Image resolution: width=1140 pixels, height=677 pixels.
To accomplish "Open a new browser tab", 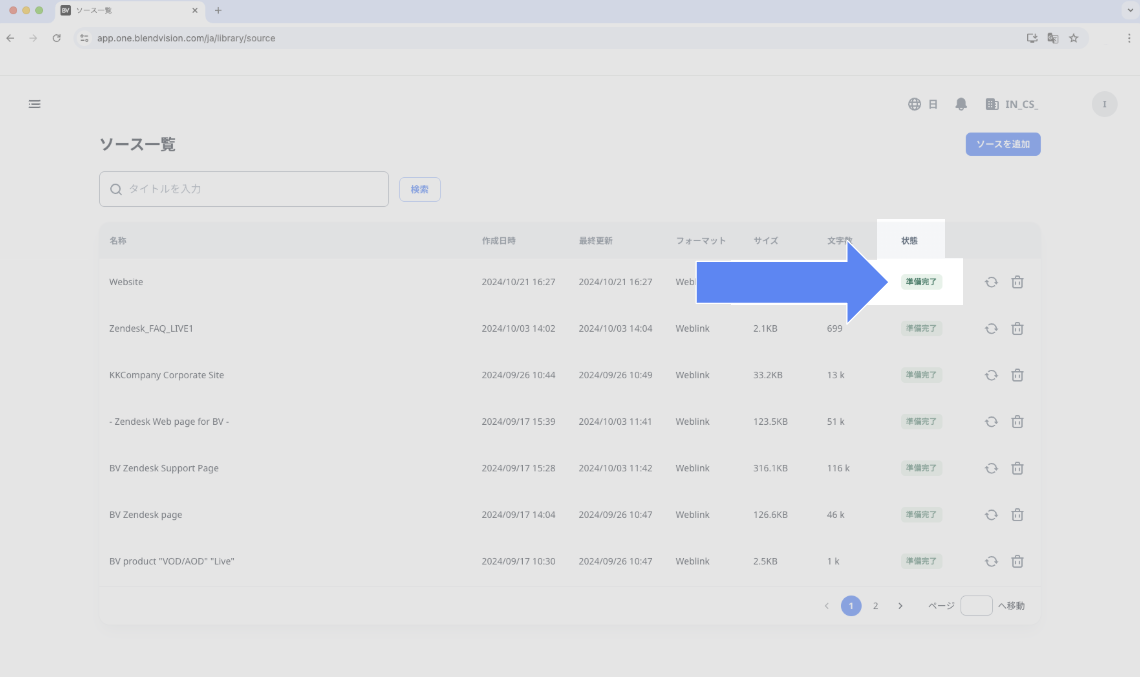I will click(x=218, y=11).
